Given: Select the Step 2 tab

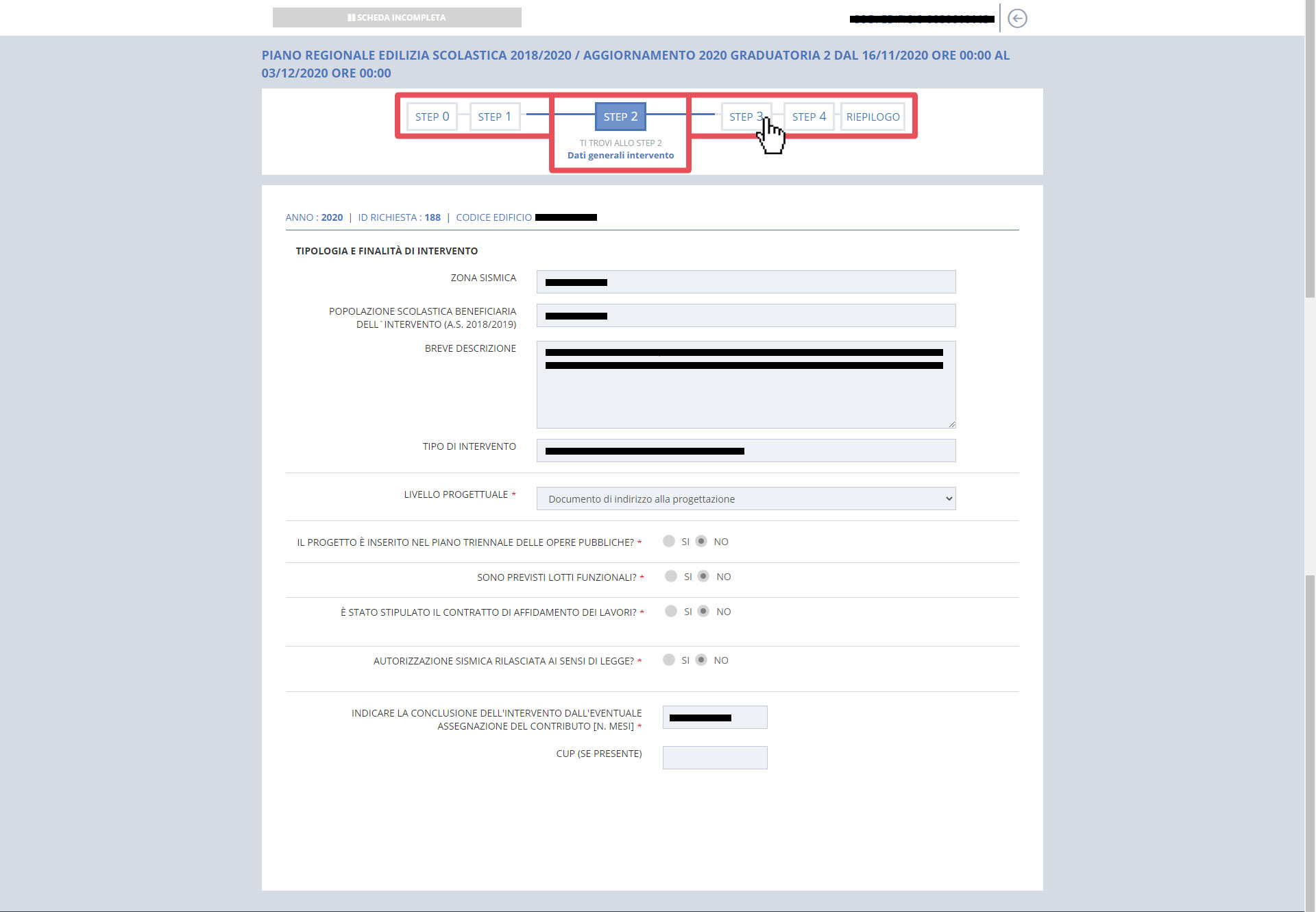Looking at the screenshot, I should (620, 117).
